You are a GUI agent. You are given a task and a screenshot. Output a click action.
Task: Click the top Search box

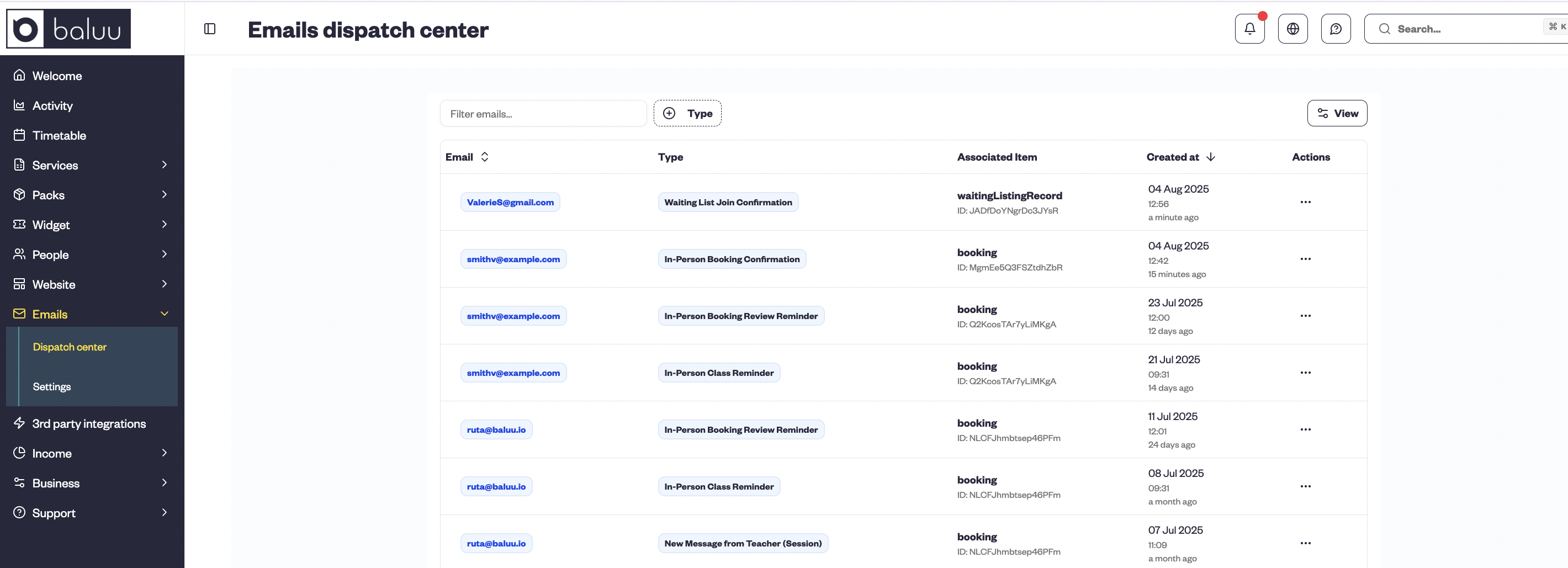[1467, 29]
